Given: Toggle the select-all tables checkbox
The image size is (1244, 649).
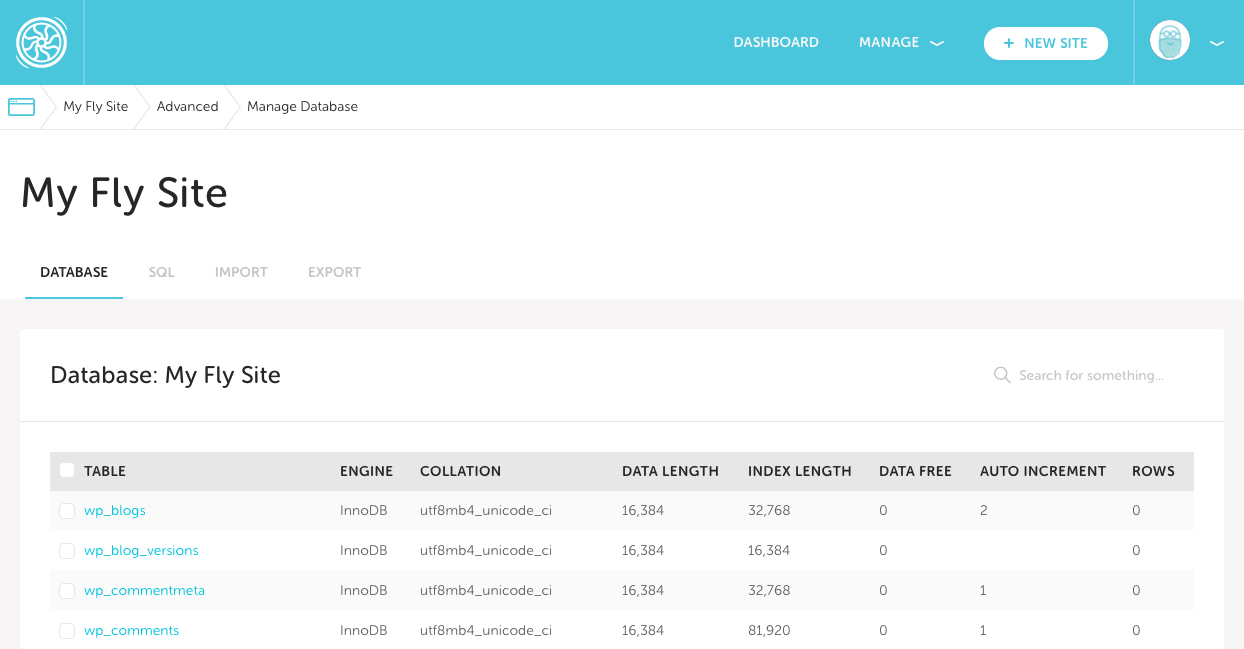Looking at the screenshot, I should (x=67, y=471).
